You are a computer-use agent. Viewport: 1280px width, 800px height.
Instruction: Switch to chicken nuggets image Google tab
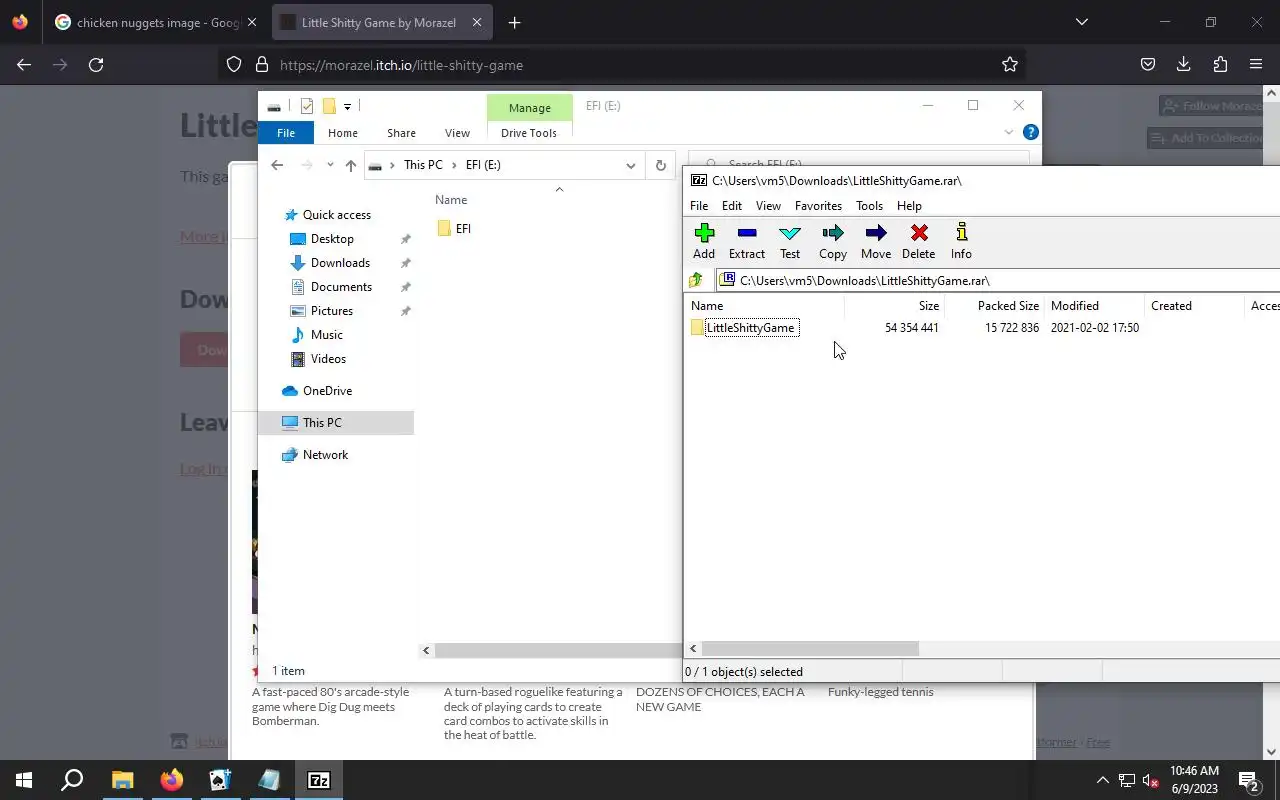155,22
